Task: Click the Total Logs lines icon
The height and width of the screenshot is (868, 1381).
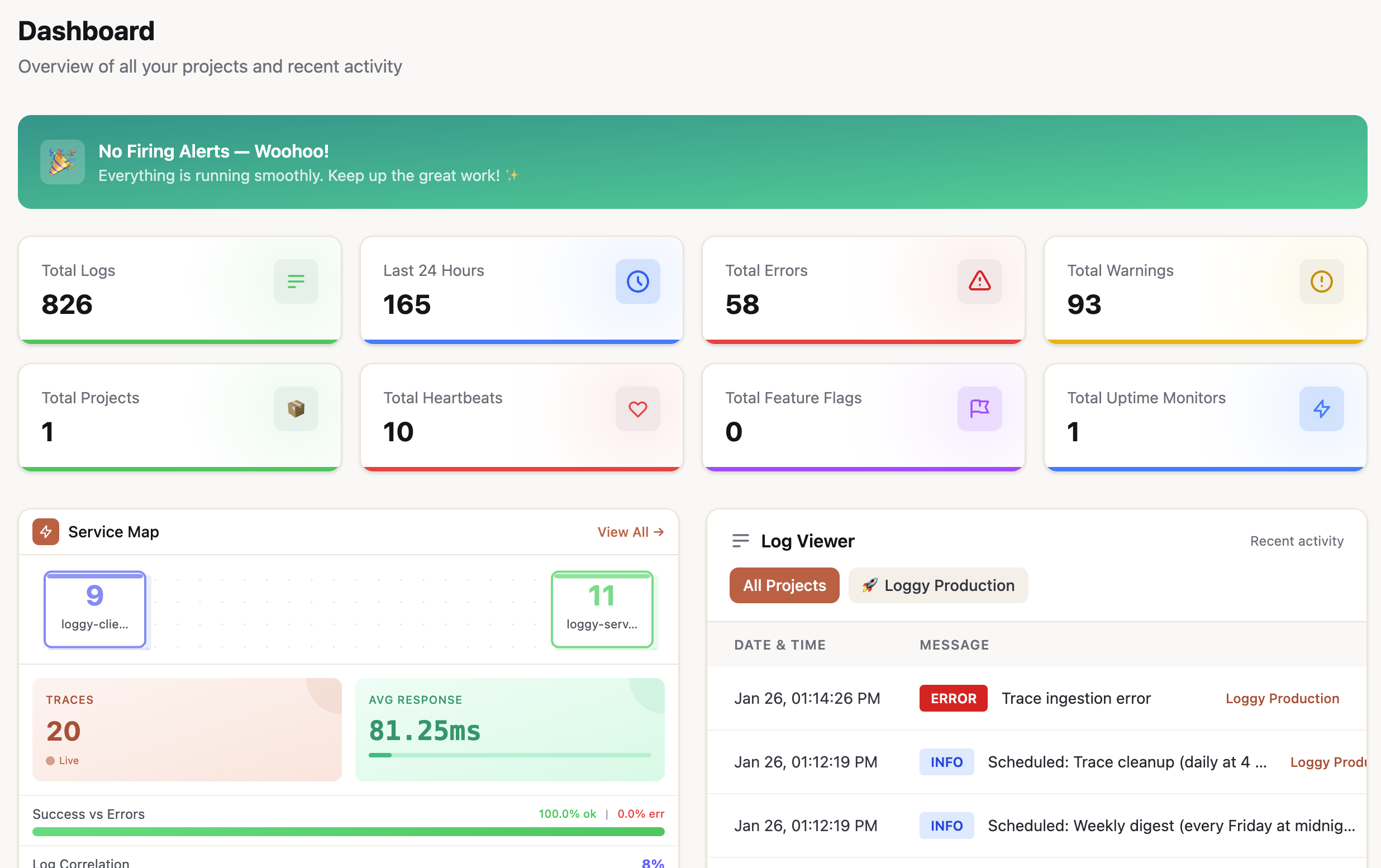Action: pyautogui.click(x=296, y=282)
